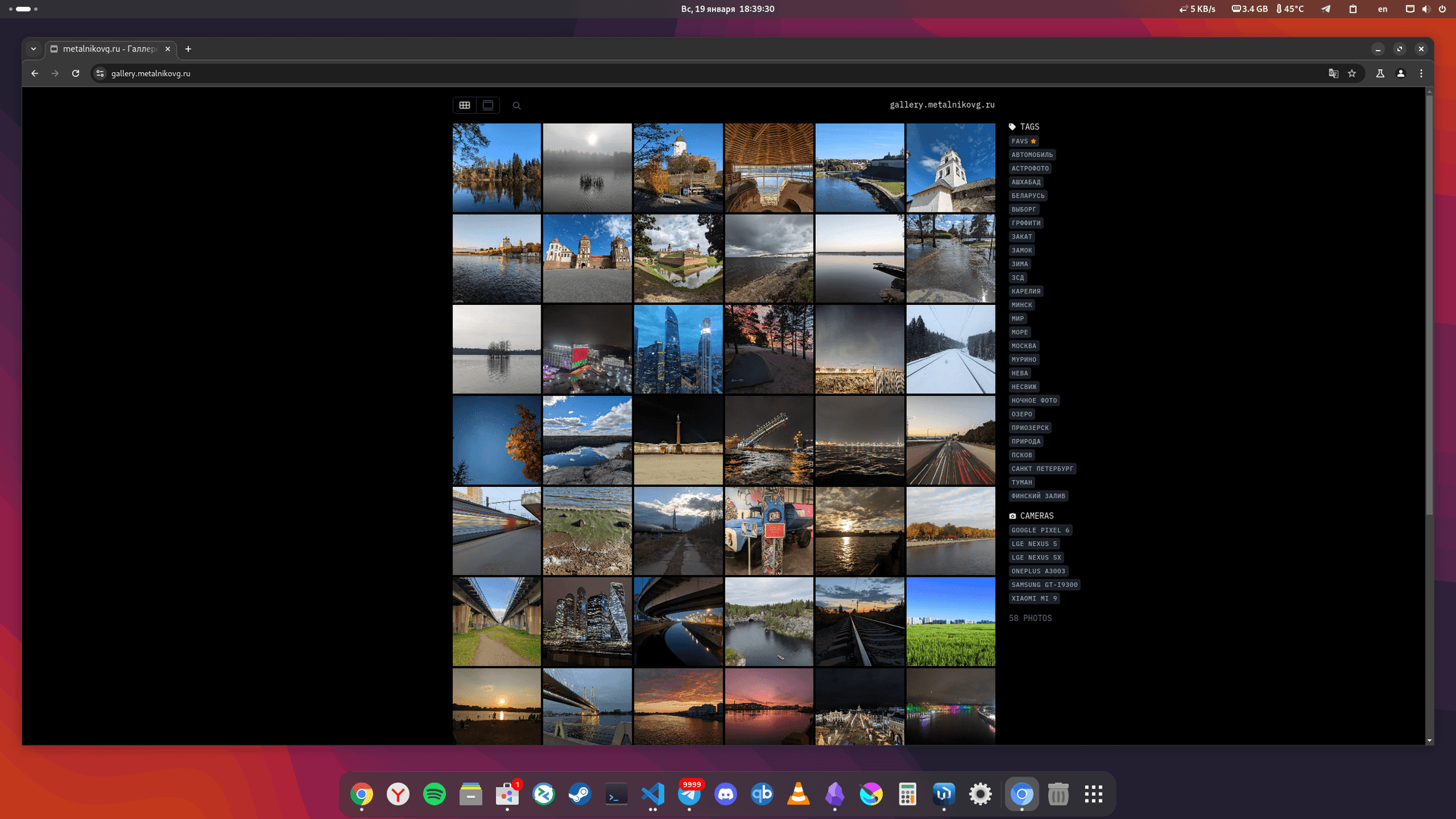Switch gallery to grid view

click(464, 105)
